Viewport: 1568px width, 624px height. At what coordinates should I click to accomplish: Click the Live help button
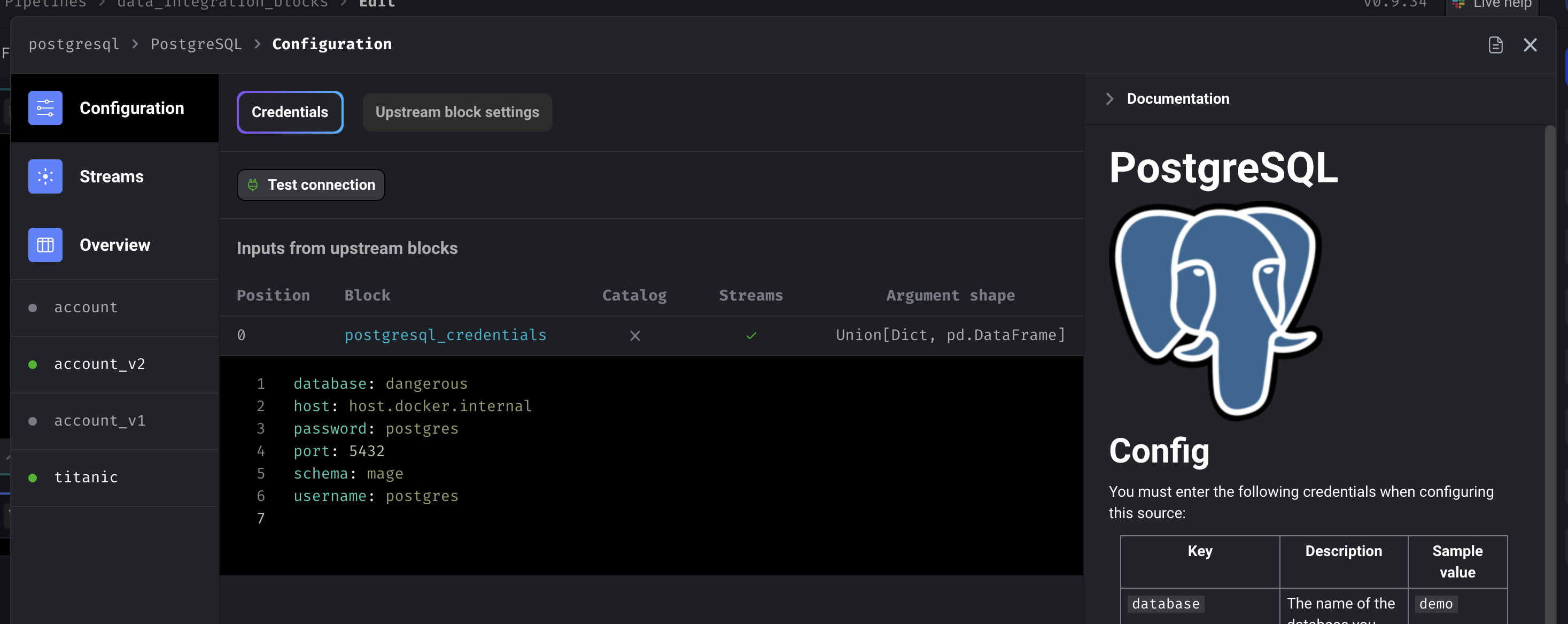[1491, 5]
